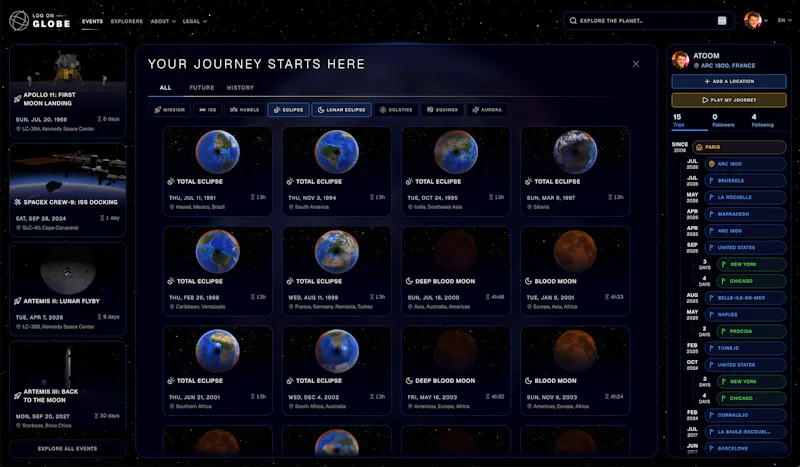
Task: Click the flag icon in the Naples entry
Action: pyautogui.click(x=711, y=314)
